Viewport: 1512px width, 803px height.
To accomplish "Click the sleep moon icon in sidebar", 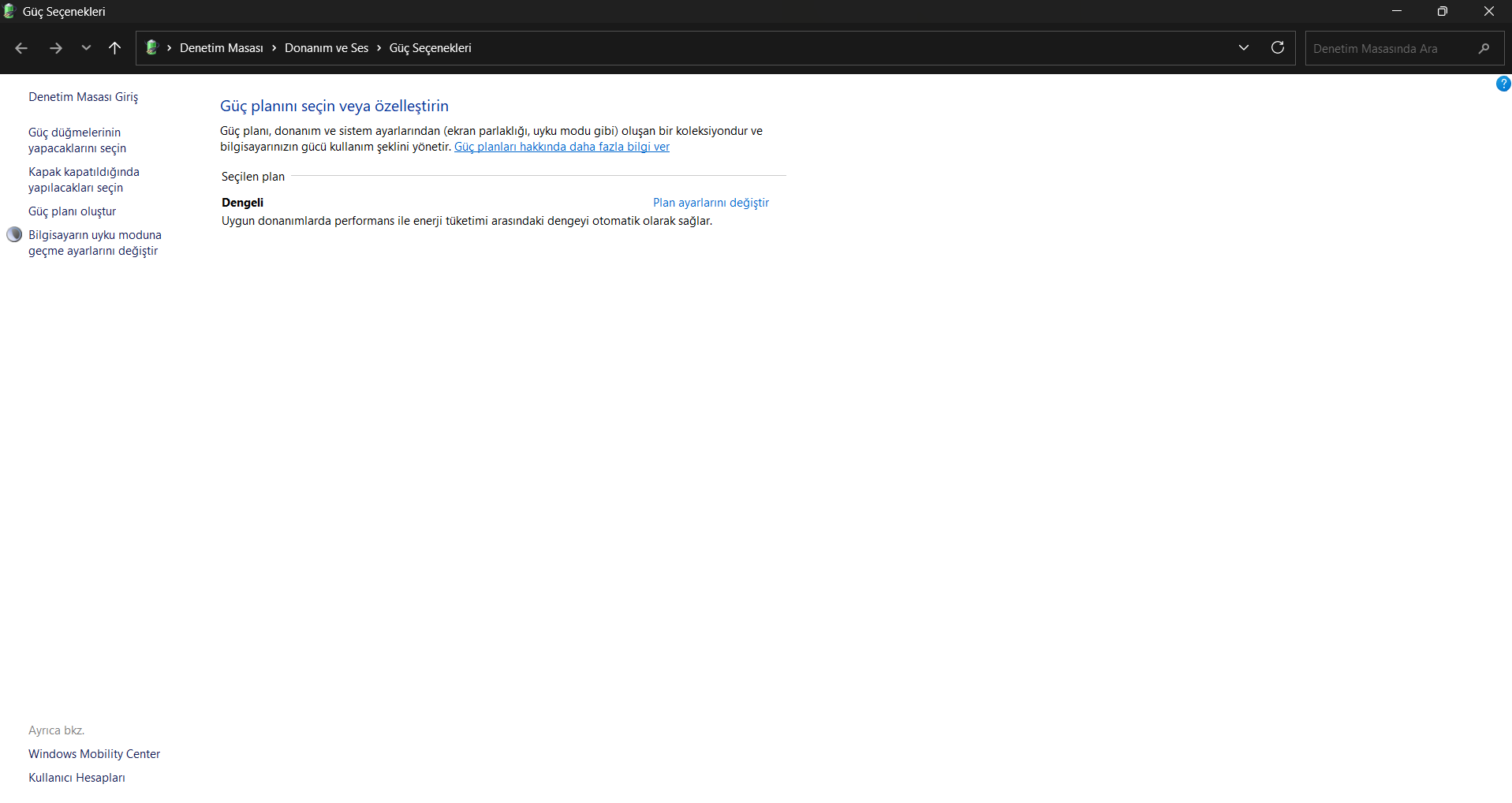I will point(14,234).
